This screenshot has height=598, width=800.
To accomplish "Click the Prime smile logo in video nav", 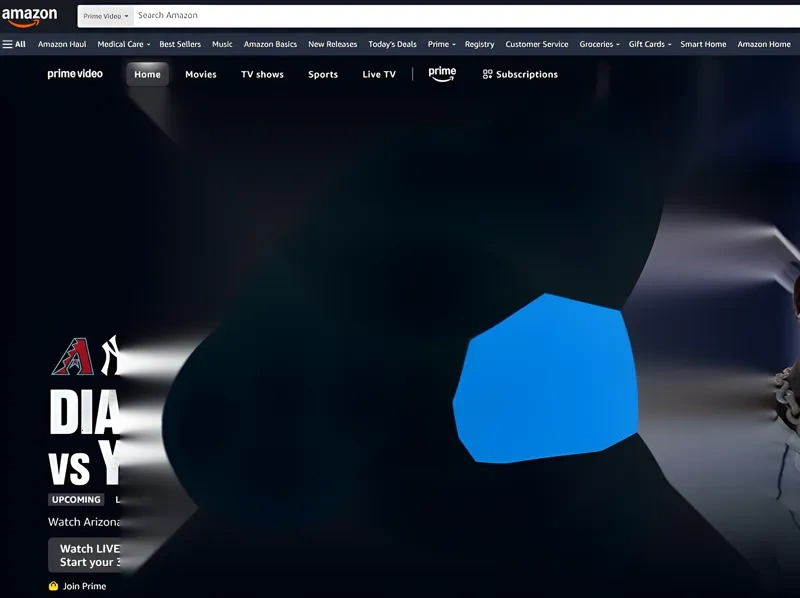I will (442, 74).
